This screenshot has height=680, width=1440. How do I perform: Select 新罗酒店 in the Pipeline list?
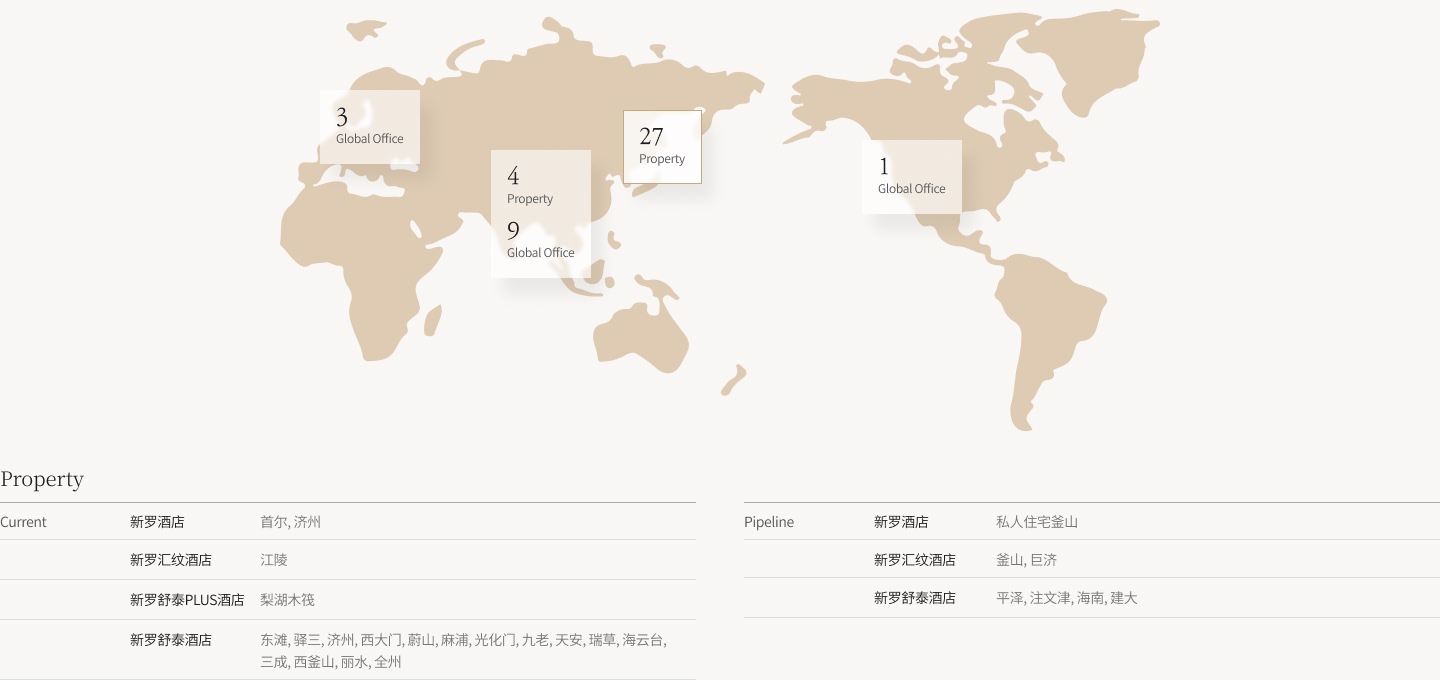coord(901,522)
